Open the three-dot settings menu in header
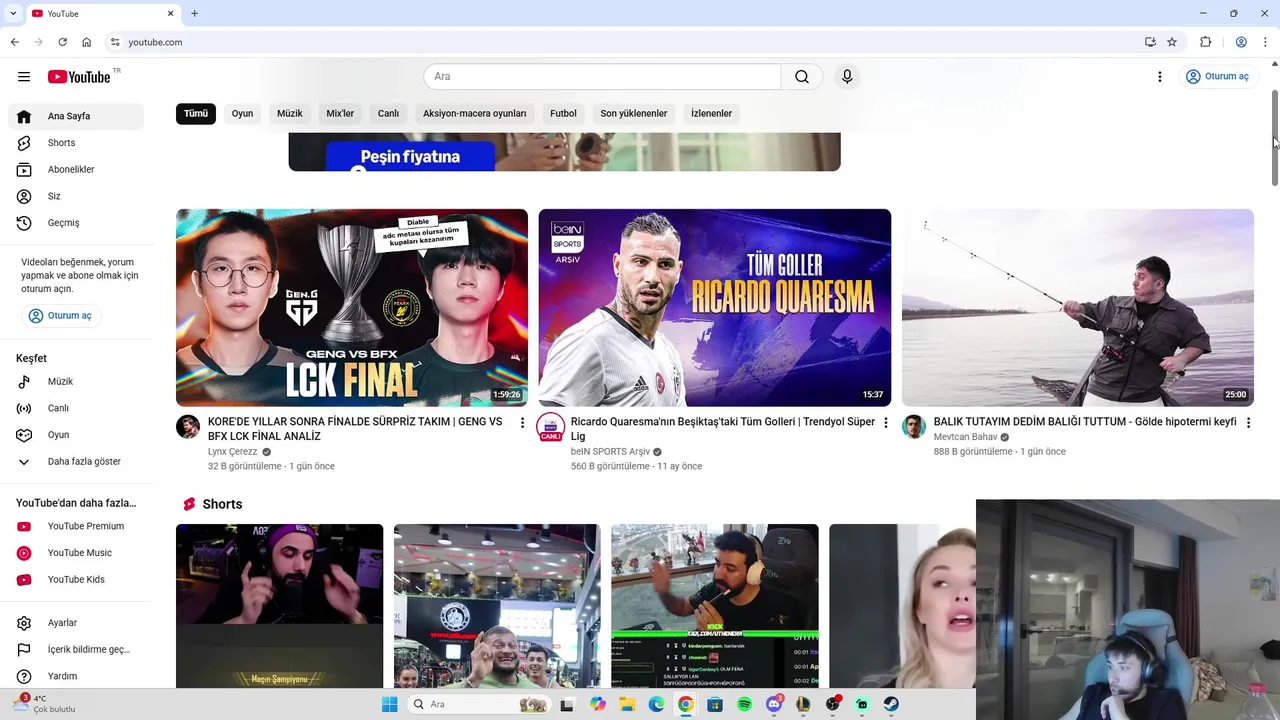 1160,77
